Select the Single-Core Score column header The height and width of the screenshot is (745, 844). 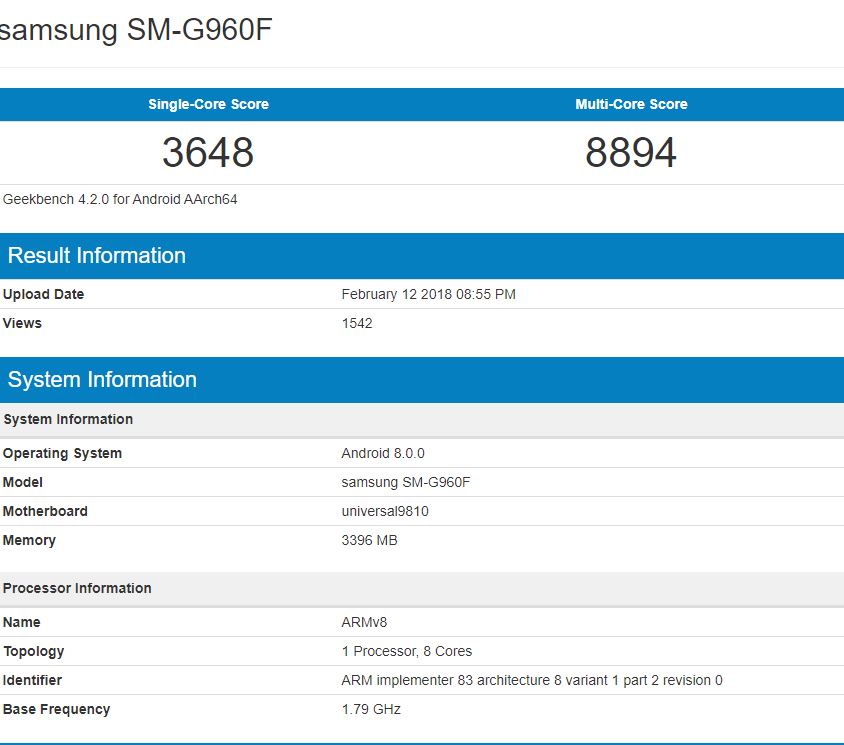point(211,104)
